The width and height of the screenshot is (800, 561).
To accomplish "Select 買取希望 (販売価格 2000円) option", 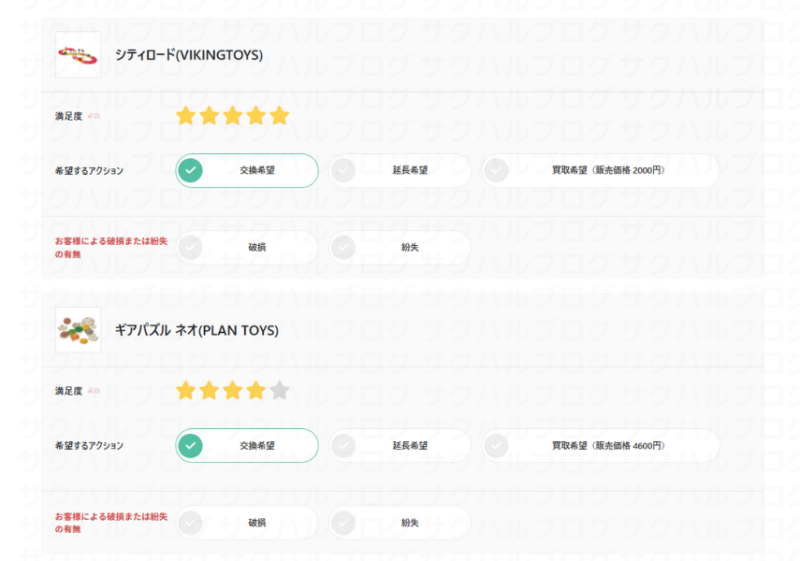I will coord(601,170).
